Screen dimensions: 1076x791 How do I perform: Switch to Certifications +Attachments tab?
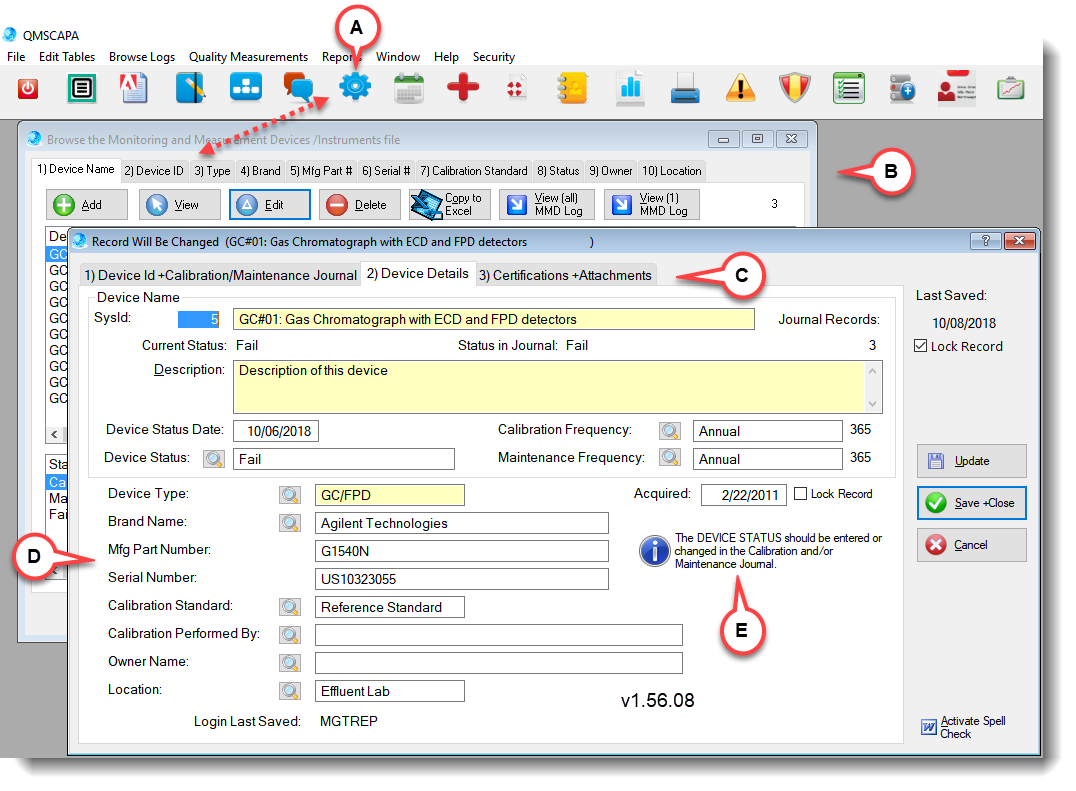(x=565, y=275)
